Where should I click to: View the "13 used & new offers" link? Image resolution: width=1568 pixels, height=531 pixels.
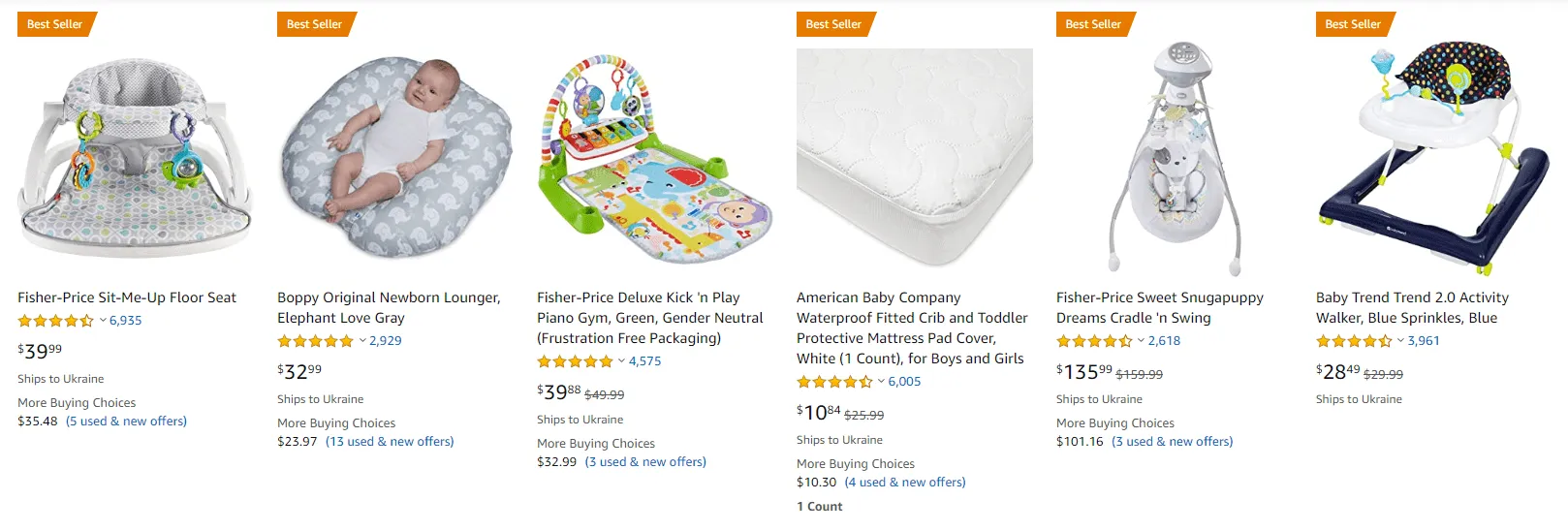390,442
